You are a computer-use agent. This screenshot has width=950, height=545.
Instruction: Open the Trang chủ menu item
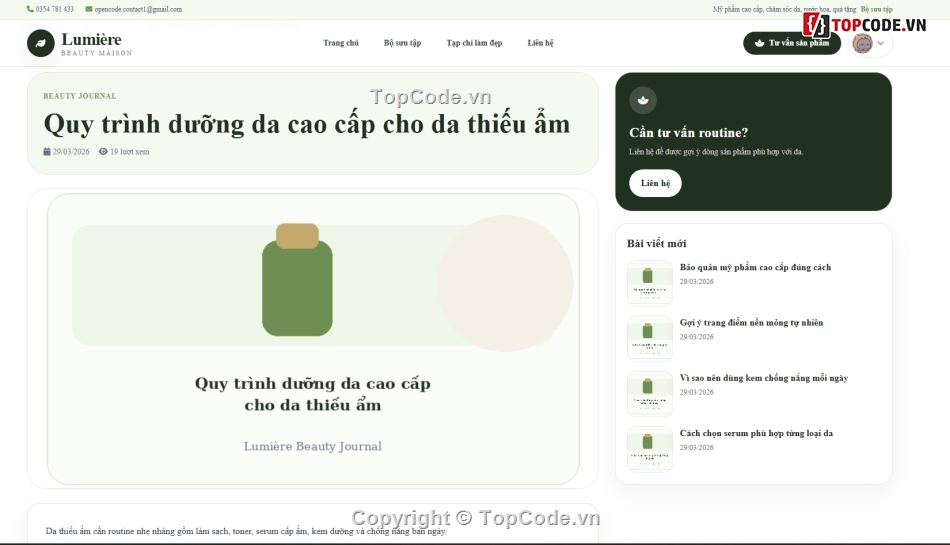point(340,43)
